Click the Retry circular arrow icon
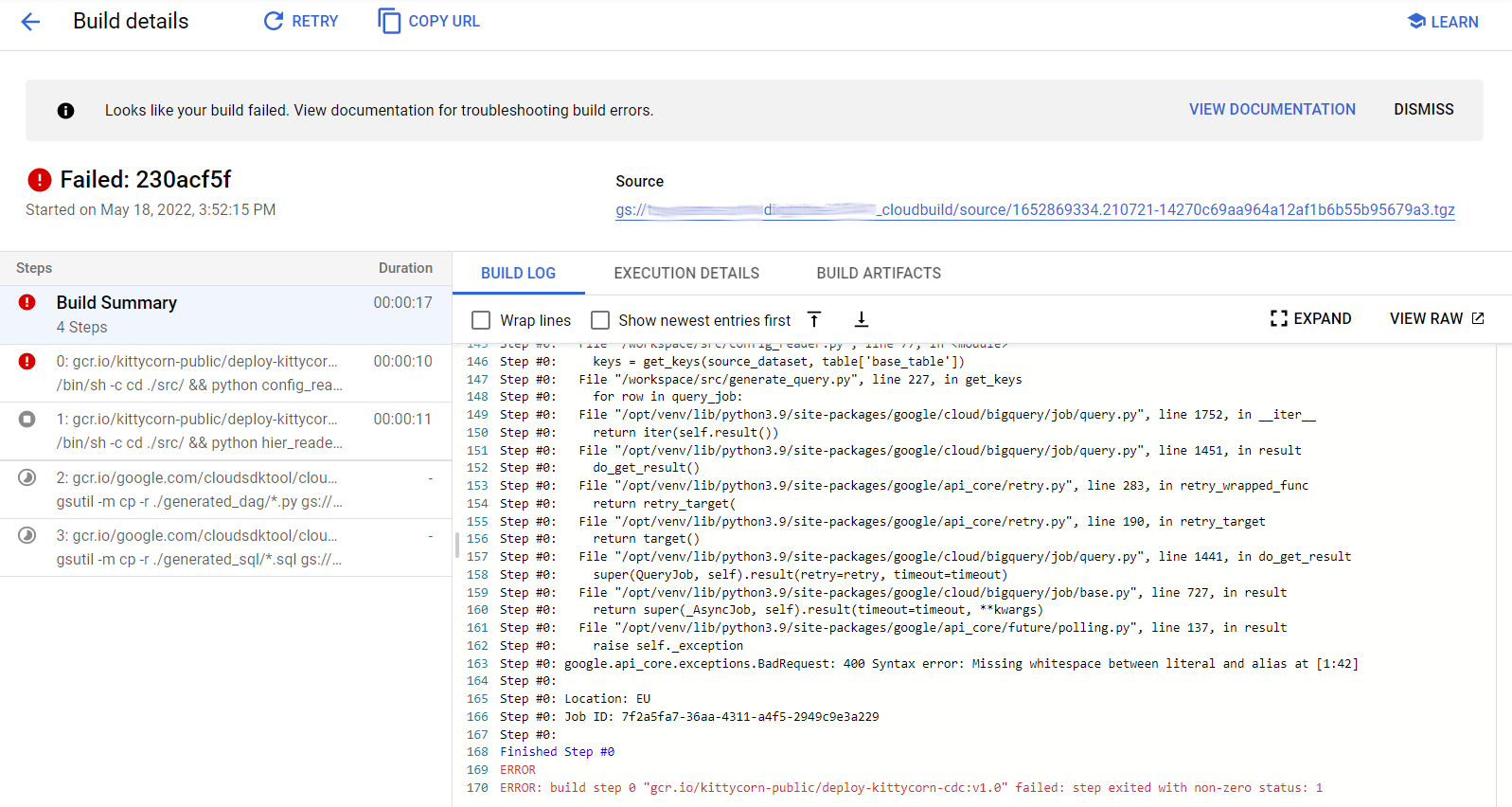 [274, 21]
